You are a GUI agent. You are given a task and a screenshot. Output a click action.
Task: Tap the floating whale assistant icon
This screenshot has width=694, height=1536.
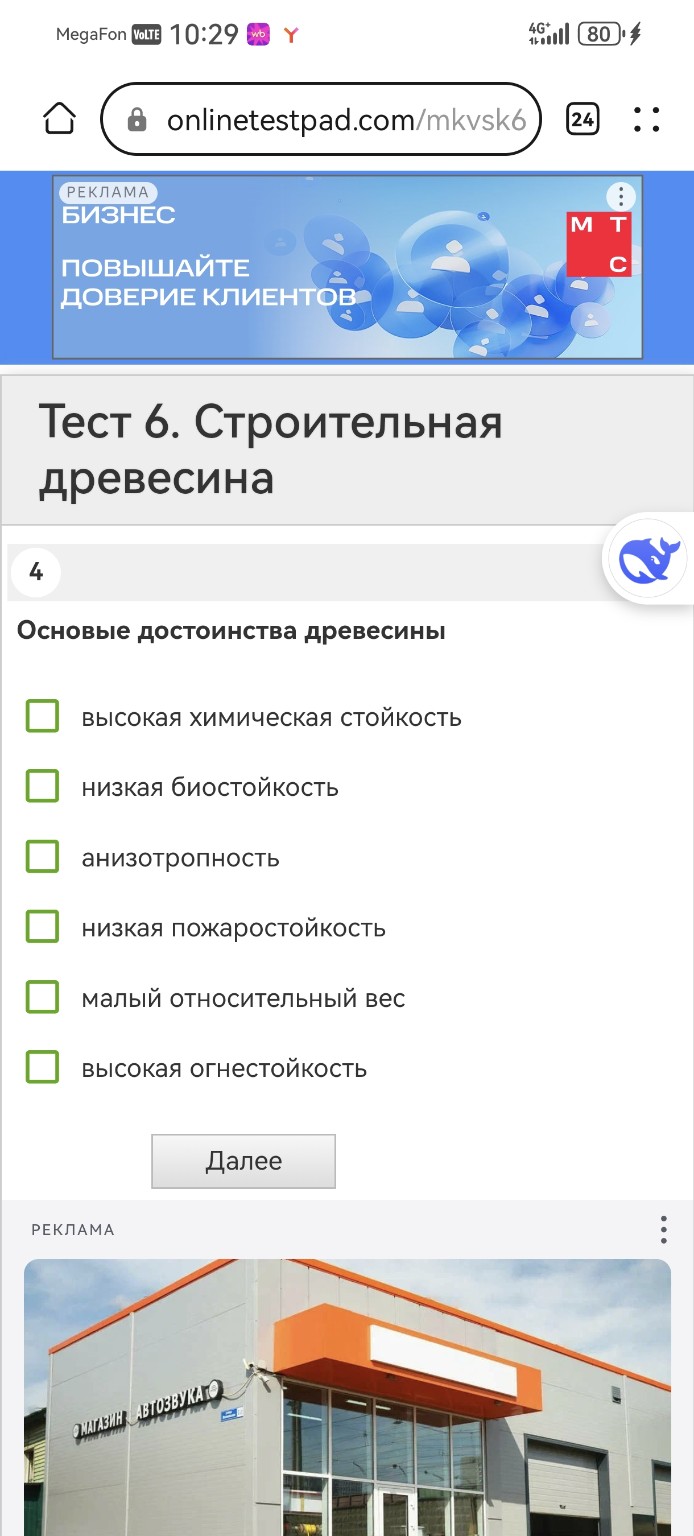click(646, 557)
